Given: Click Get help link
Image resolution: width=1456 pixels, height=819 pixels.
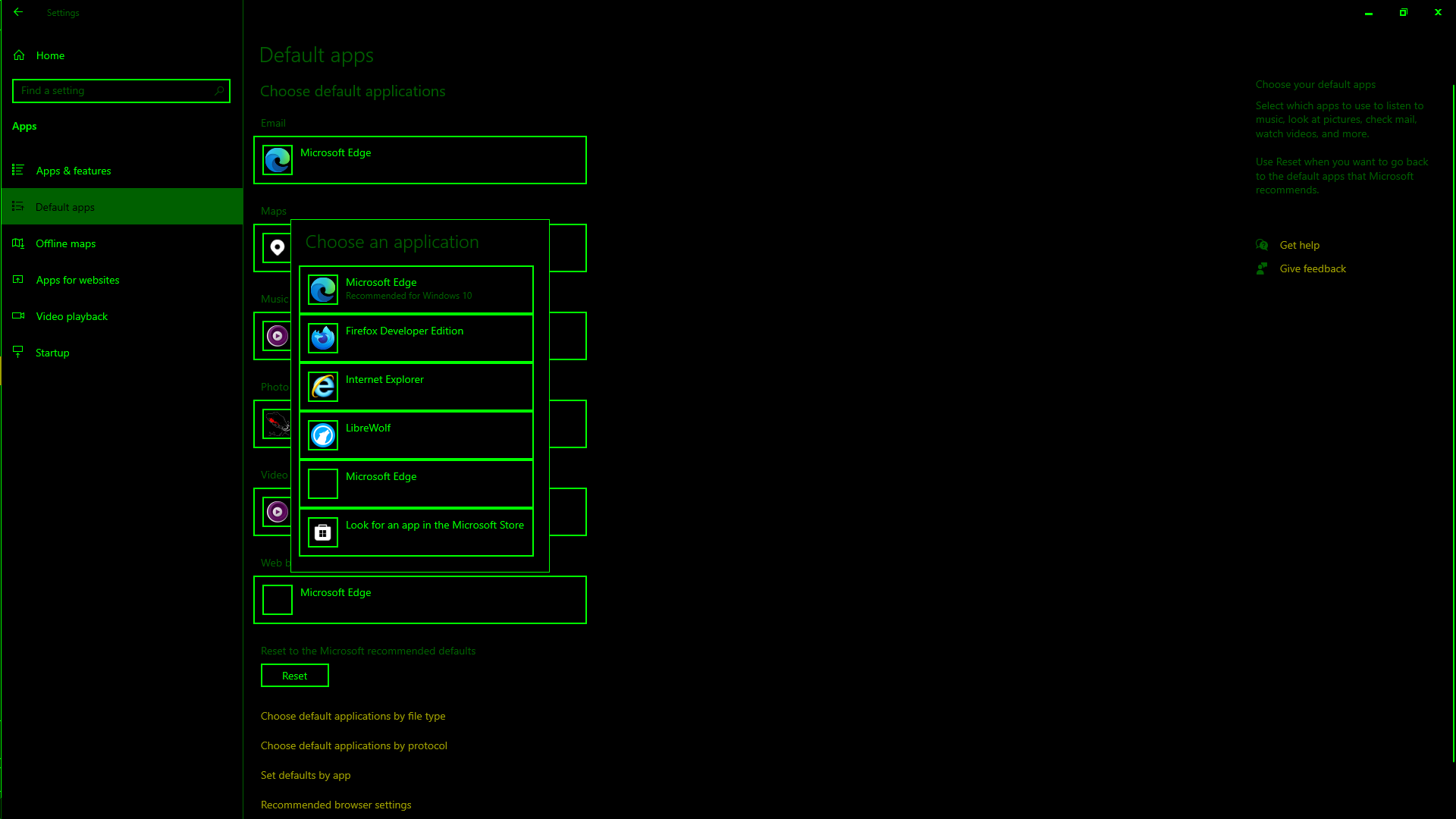Looking at the screenshot, I should [x=1300, y=245].
